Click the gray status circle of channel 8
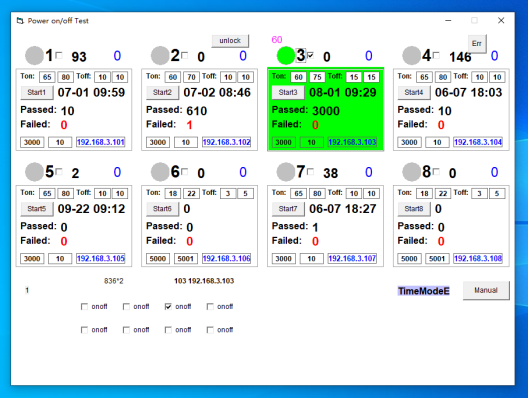Image resolution: width=528 pixels, height=399 pixels. click(411, 172)
